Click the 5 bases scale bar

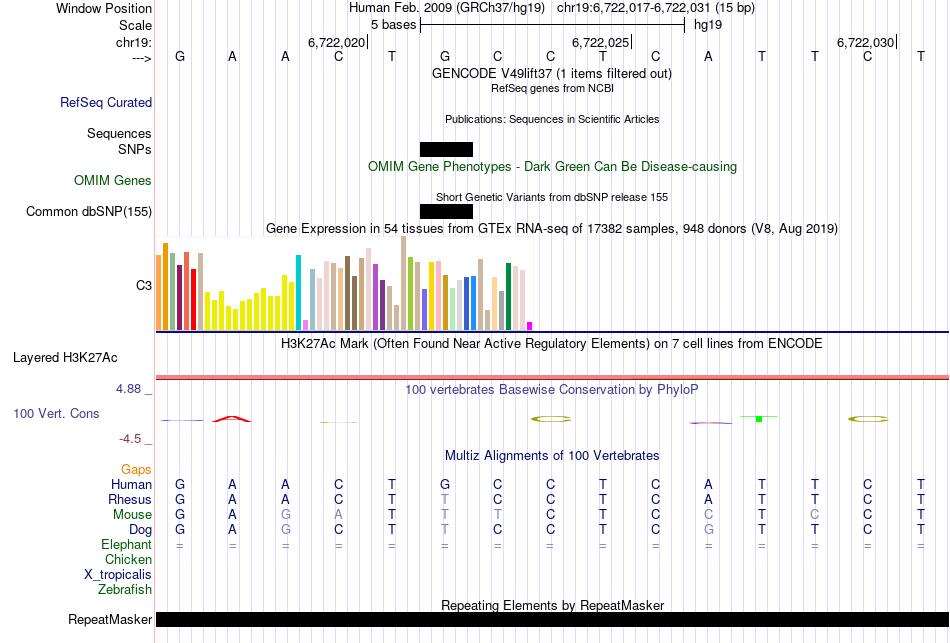tap(553, 25)
